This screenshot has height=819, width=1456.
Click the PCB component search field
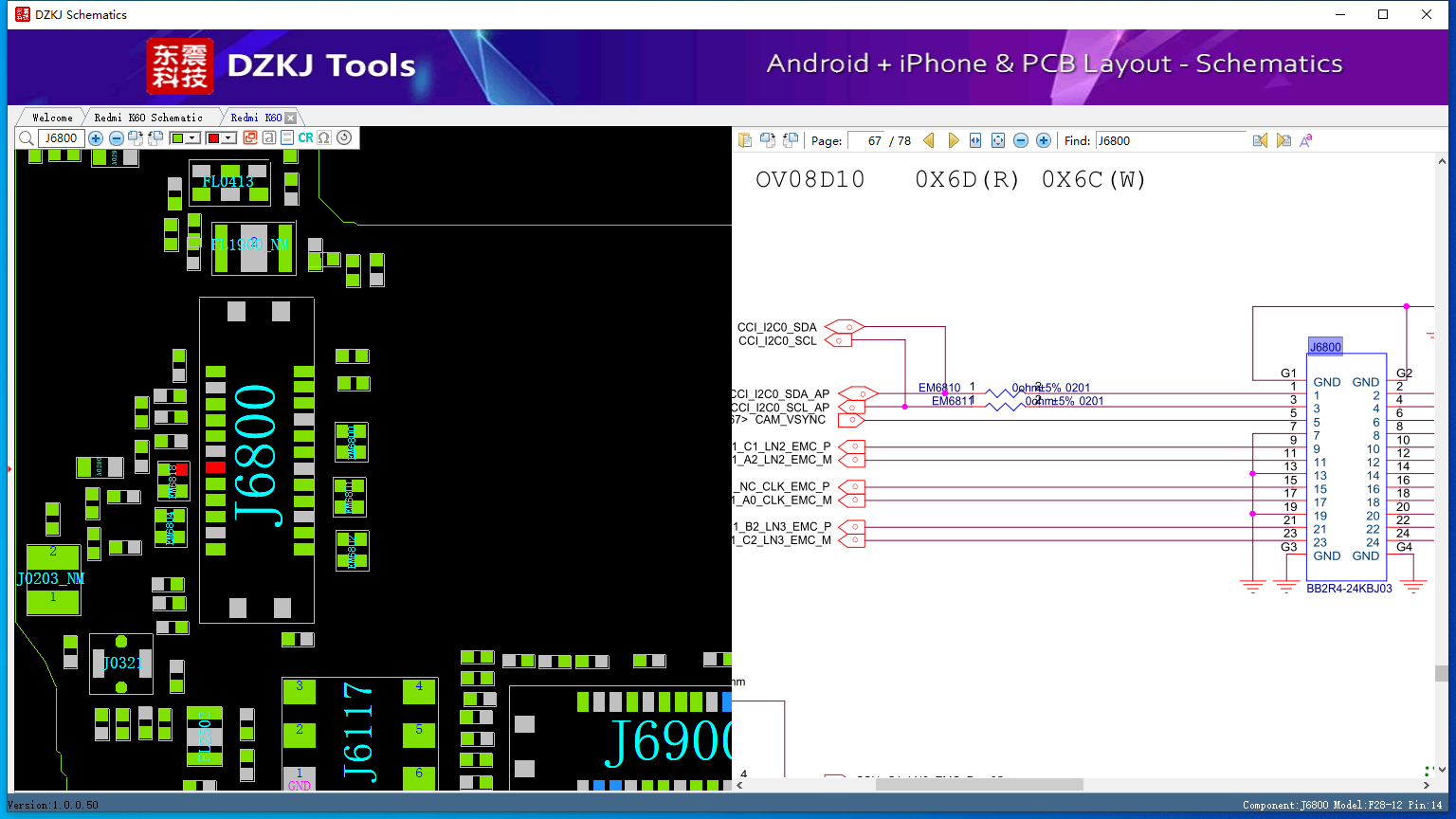[62, 138]
